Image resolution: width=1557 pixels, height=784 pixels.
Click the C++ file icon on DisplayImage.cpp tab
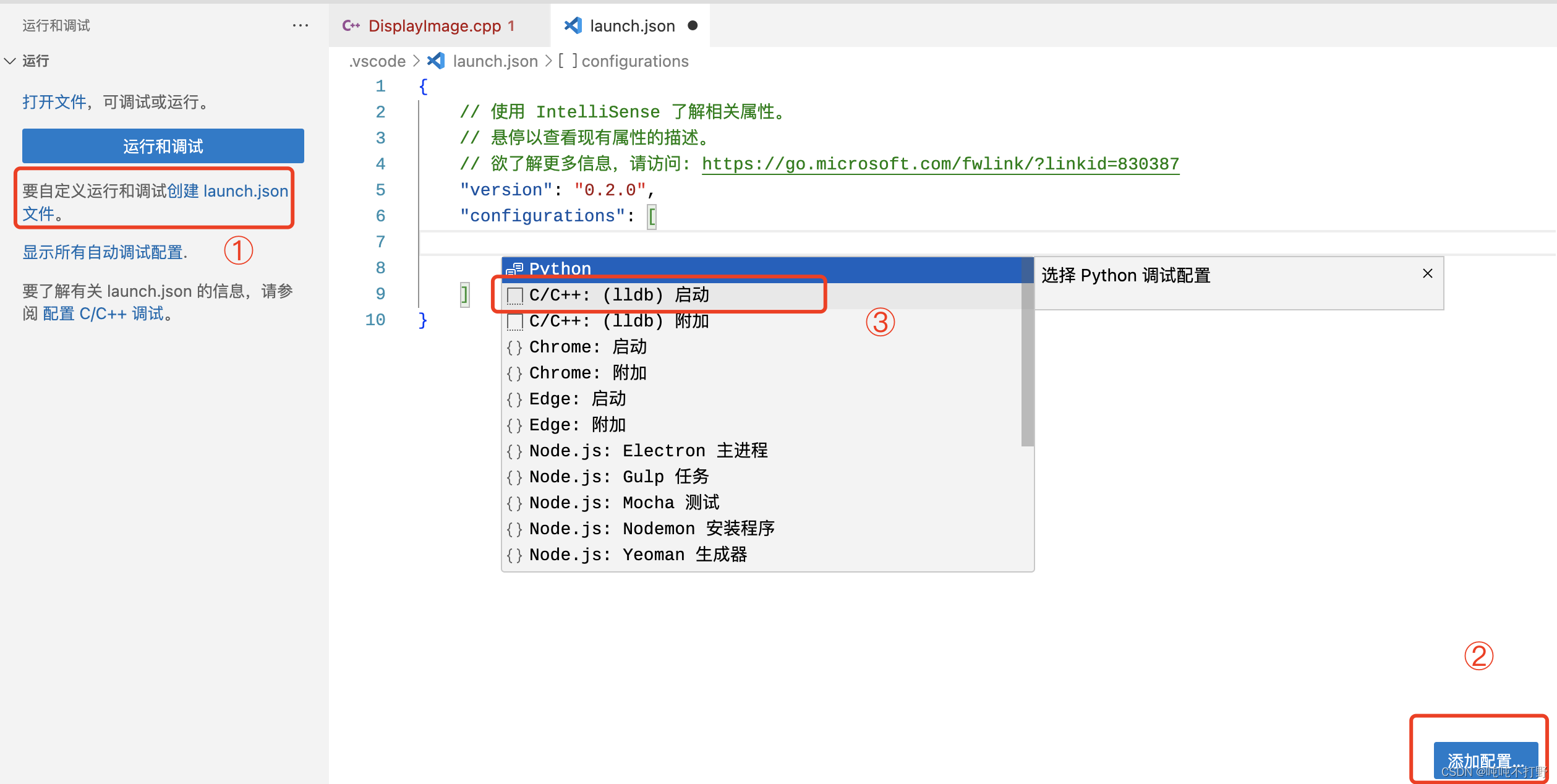pyautogui.click(x=351, y=25)
